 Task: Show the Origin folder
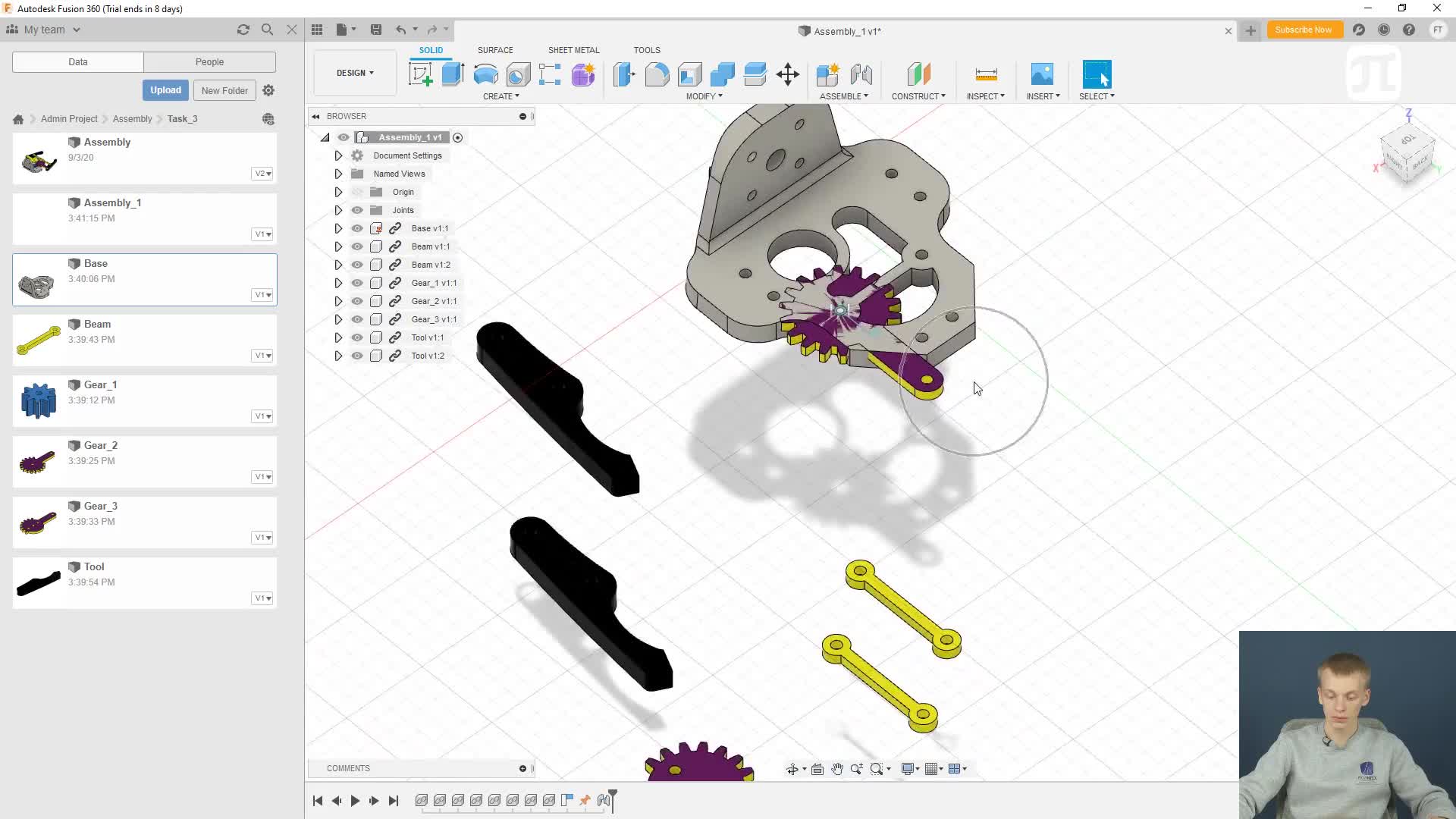[357, 192]
